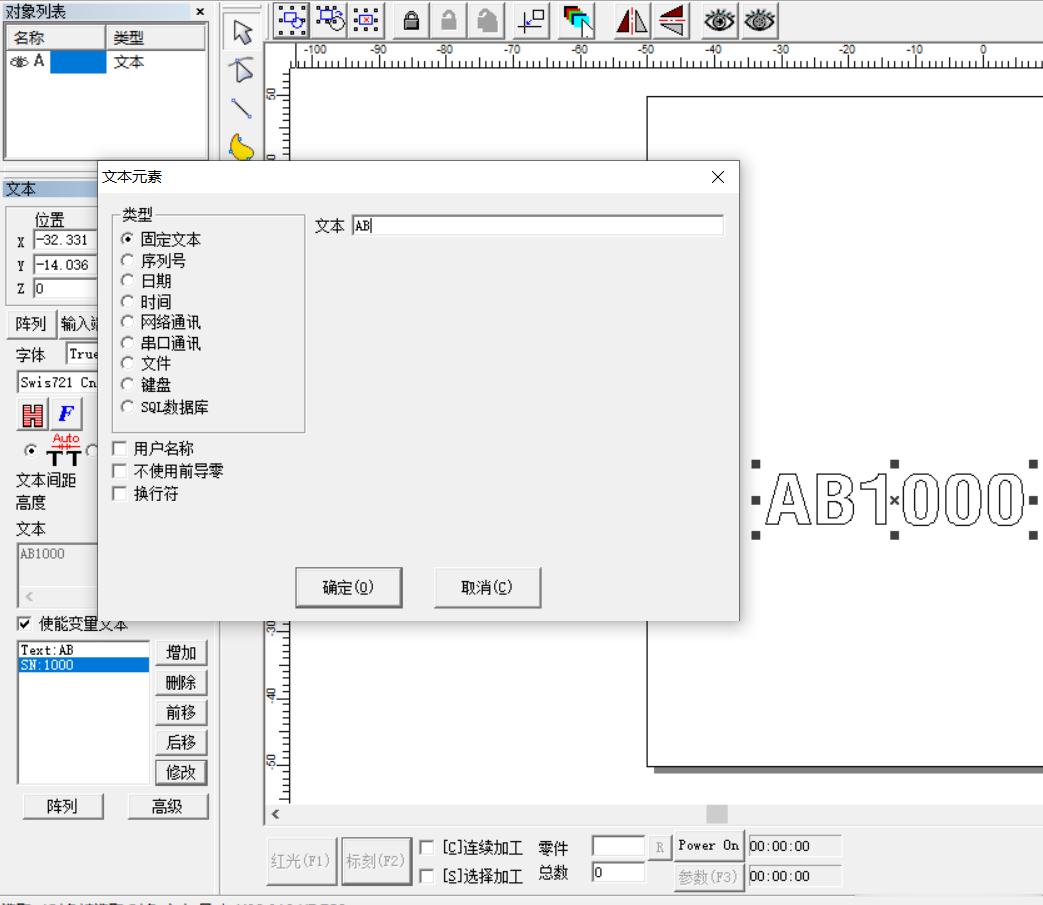
Task: Select the 固定文本 radio option
Action: [x=127, y=238]
